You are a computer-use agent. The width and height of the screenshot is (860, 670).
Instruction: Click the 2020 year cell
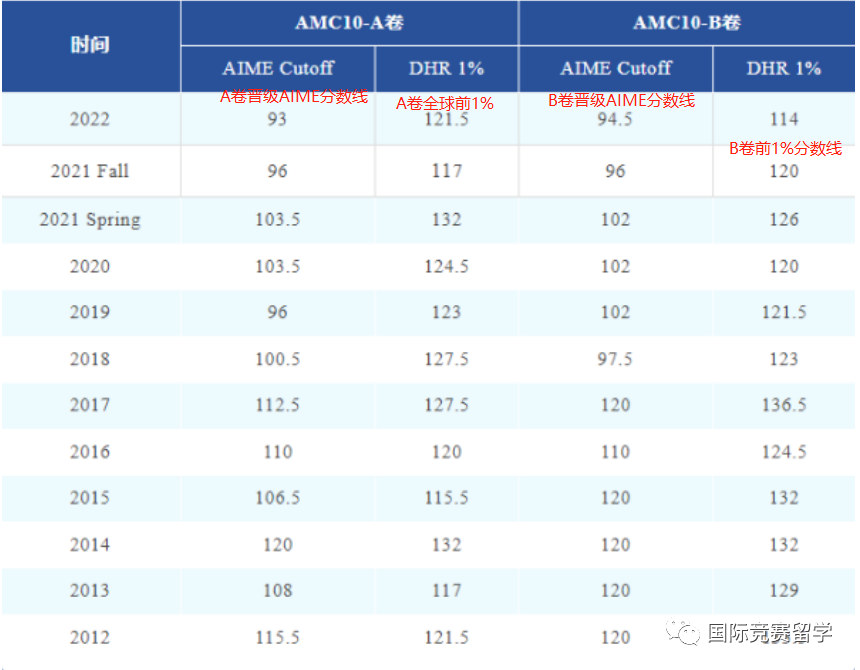coord(90,266)
